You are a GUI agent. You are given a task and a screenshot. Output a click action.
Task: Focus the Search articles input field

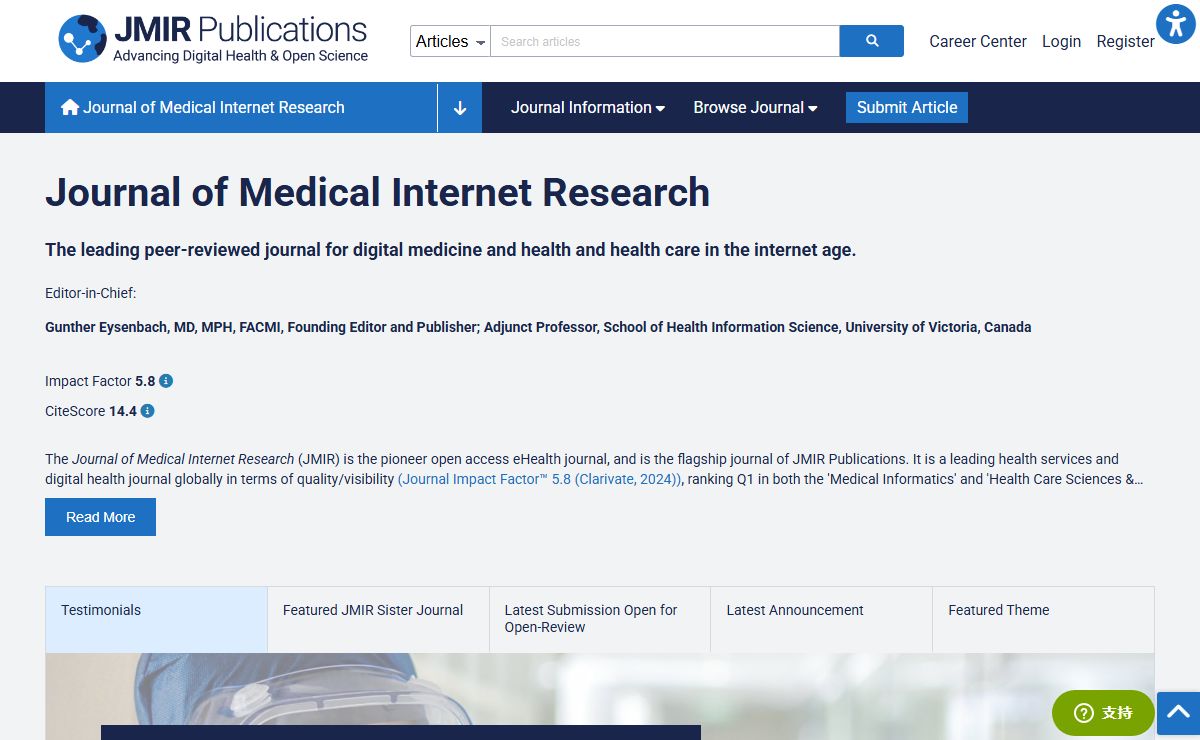(665, 41)
